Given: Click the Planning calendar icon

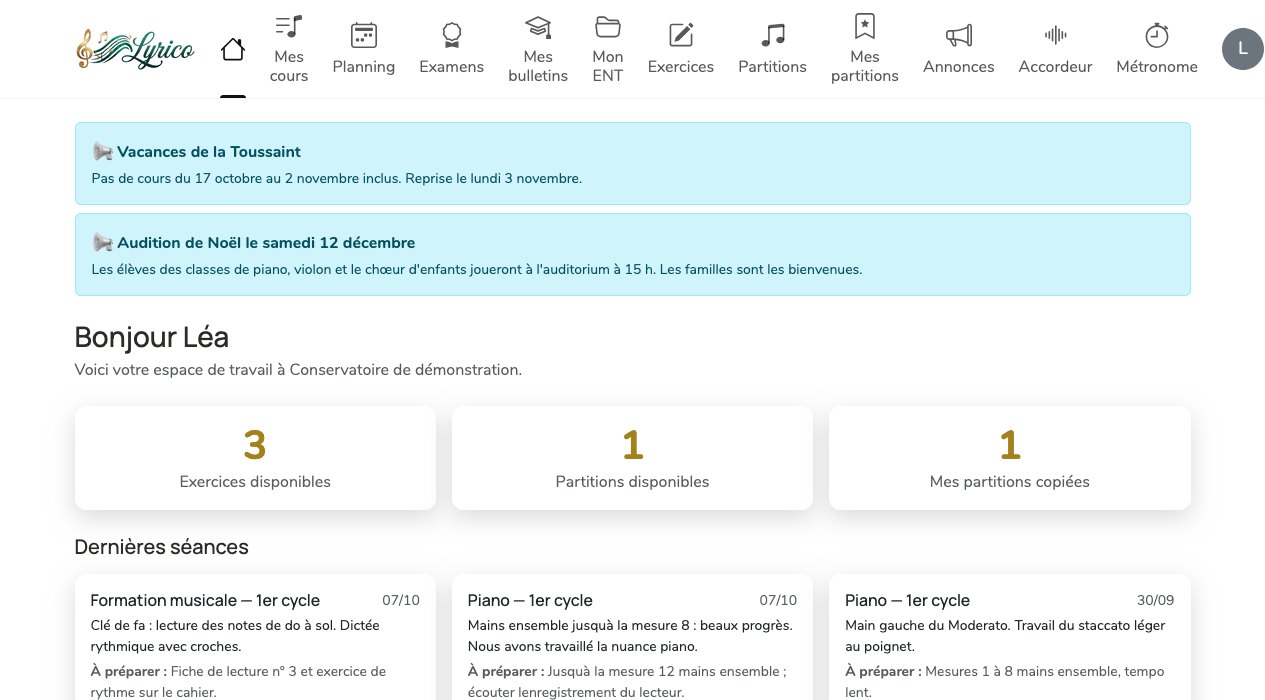Looking at the screenshot, I should coord(364,36).
